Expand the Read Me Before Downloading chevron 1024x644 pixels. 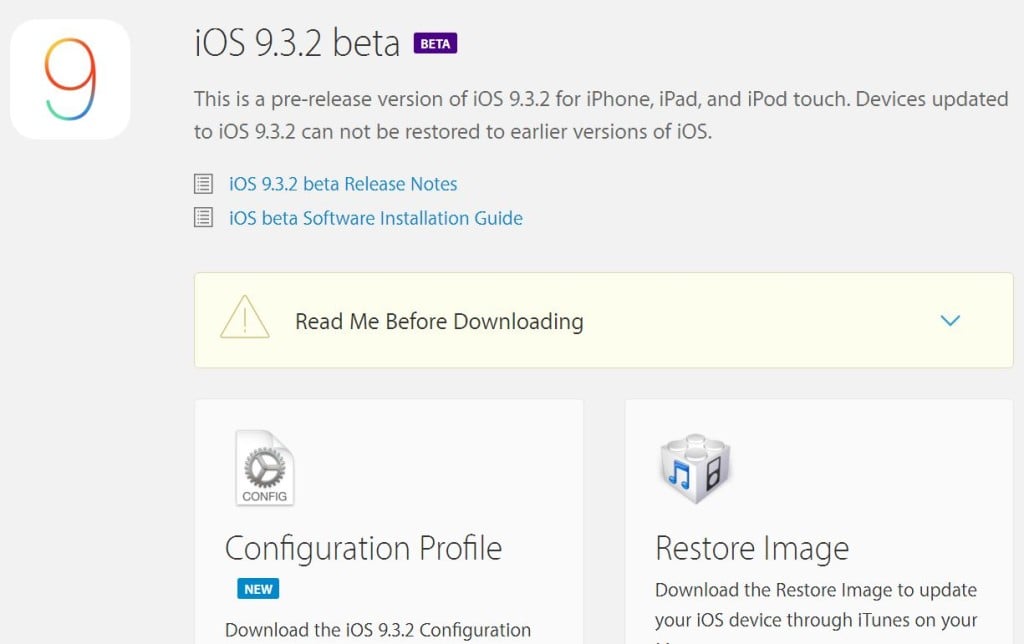949,320
